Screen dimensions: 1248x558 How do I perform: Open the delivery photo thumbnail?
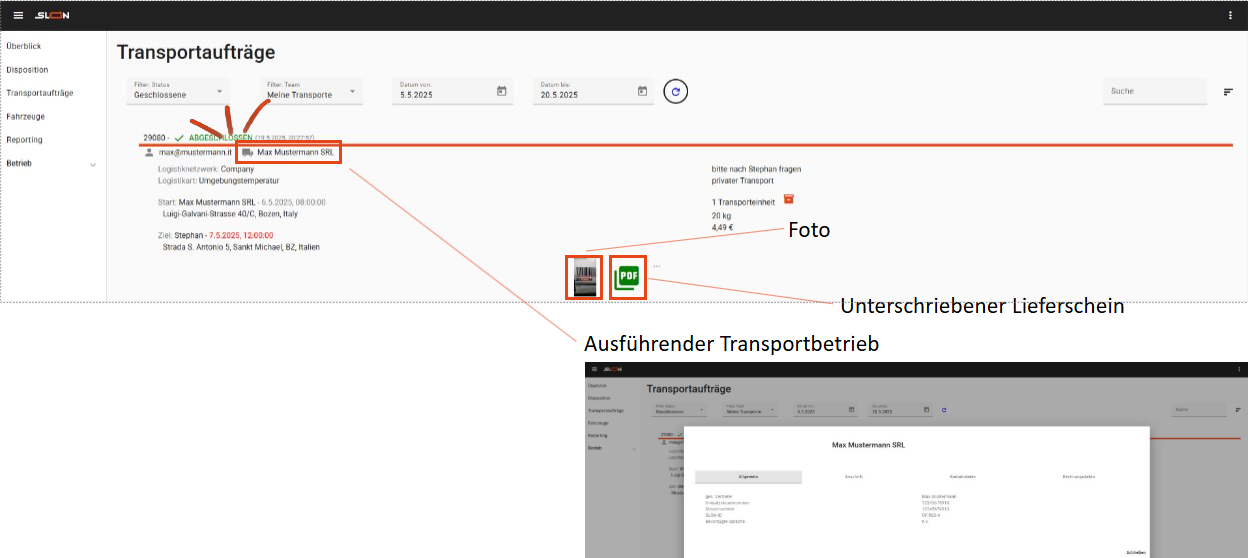583,277
